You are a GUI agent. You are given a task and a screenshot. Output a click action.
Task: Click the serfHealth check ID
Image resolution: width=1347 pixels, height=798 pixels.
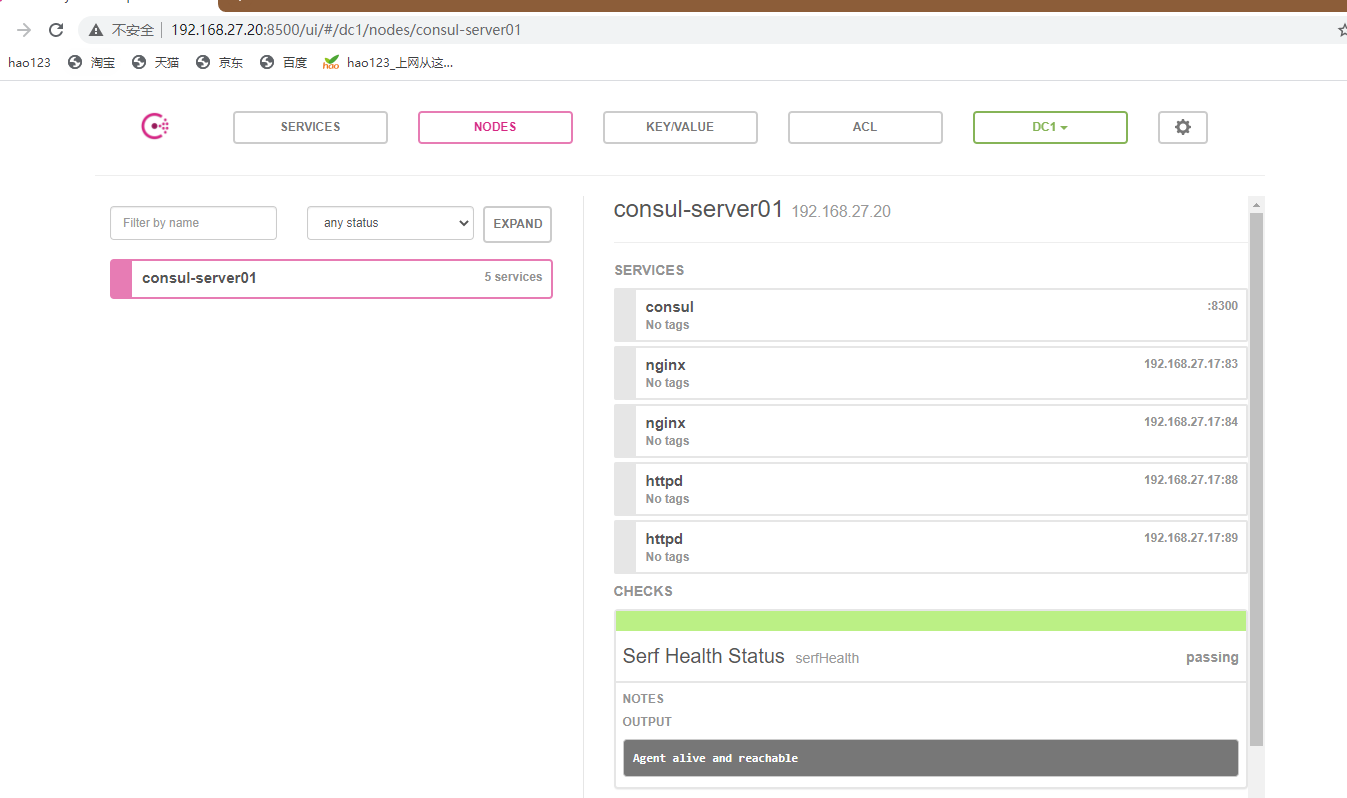click(x=827, y=658)
